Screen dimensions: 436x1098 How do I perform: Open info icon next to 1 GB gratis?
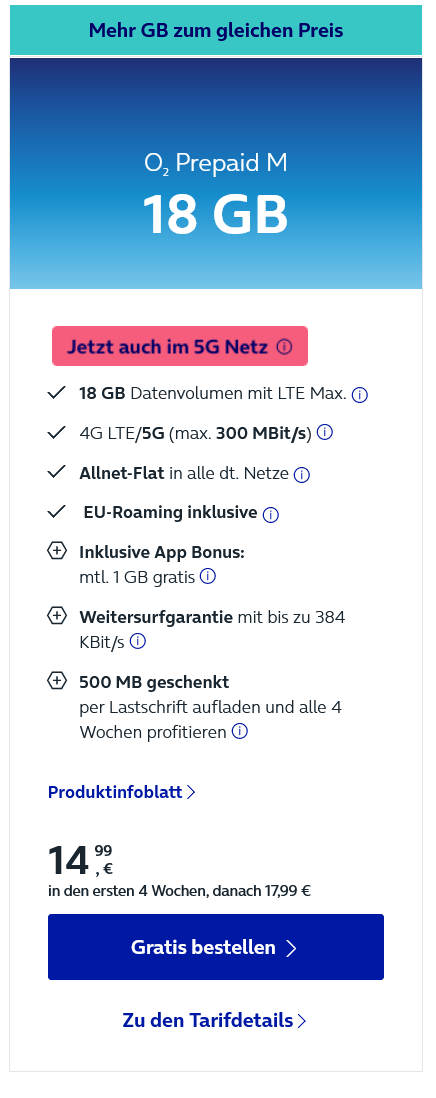click(x=208, y=576)
